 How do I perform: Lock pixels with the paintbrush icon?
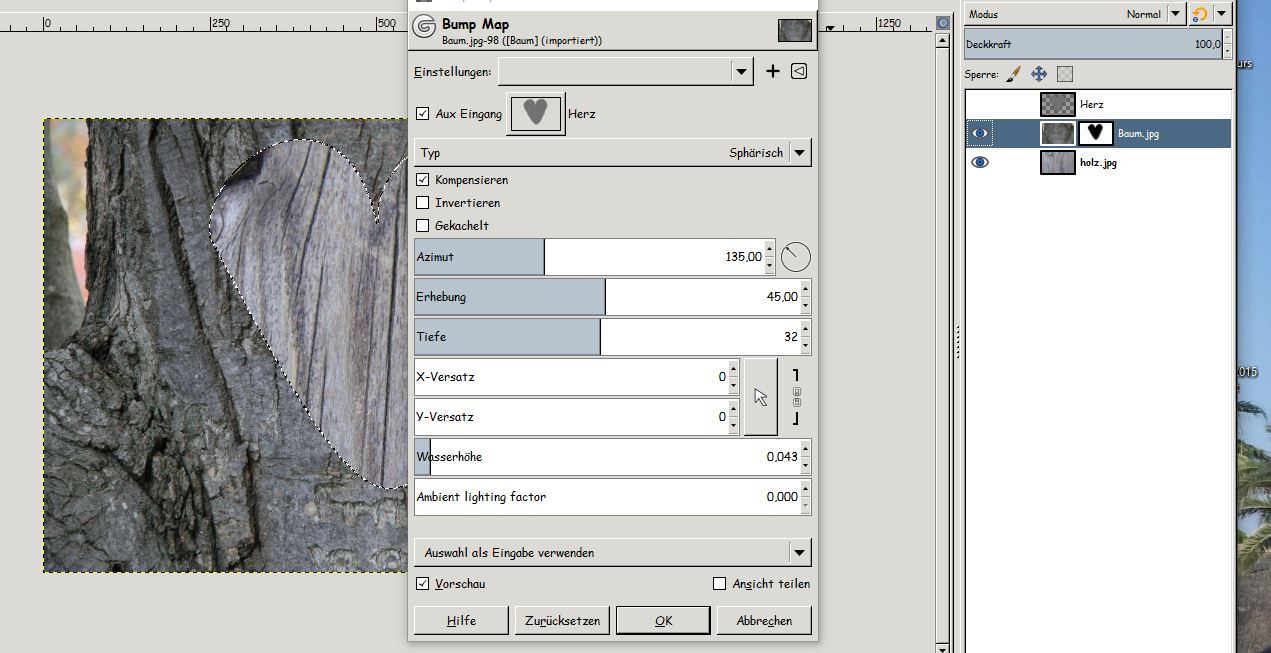tap(1013, 74)
